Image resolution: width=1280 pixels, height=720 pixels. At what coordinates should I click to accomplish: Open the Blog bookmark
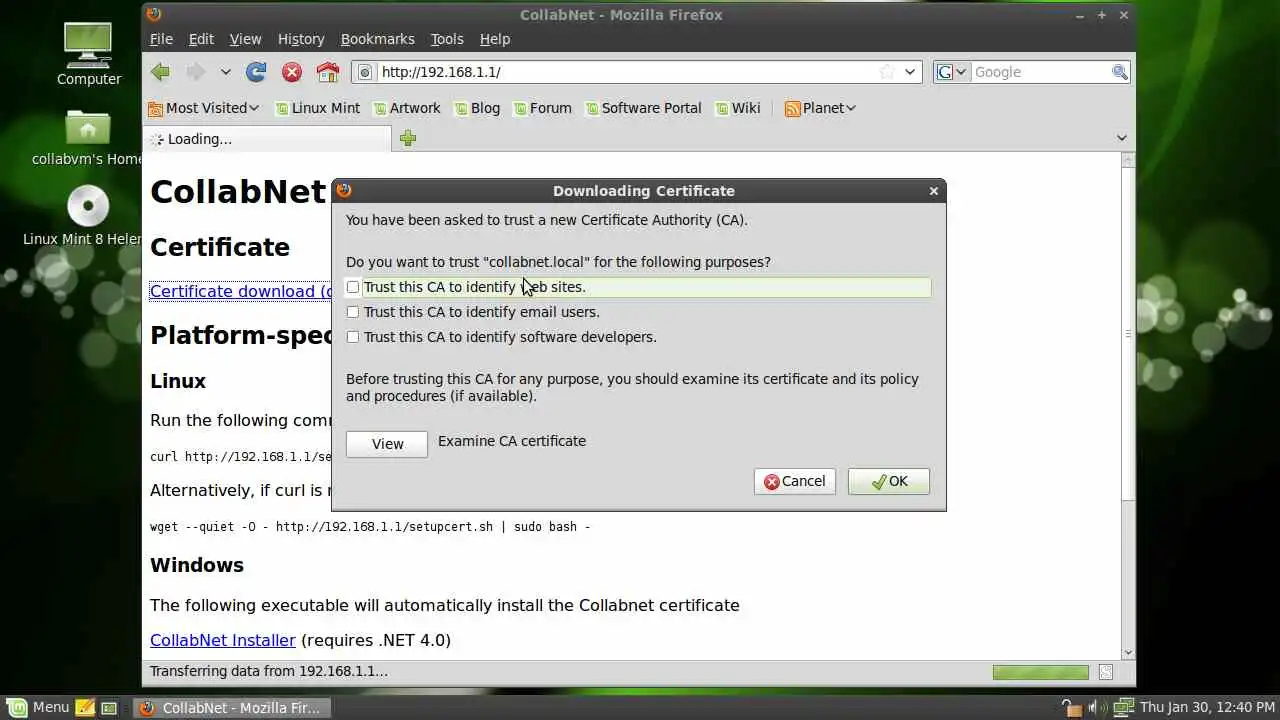(476, 108)
